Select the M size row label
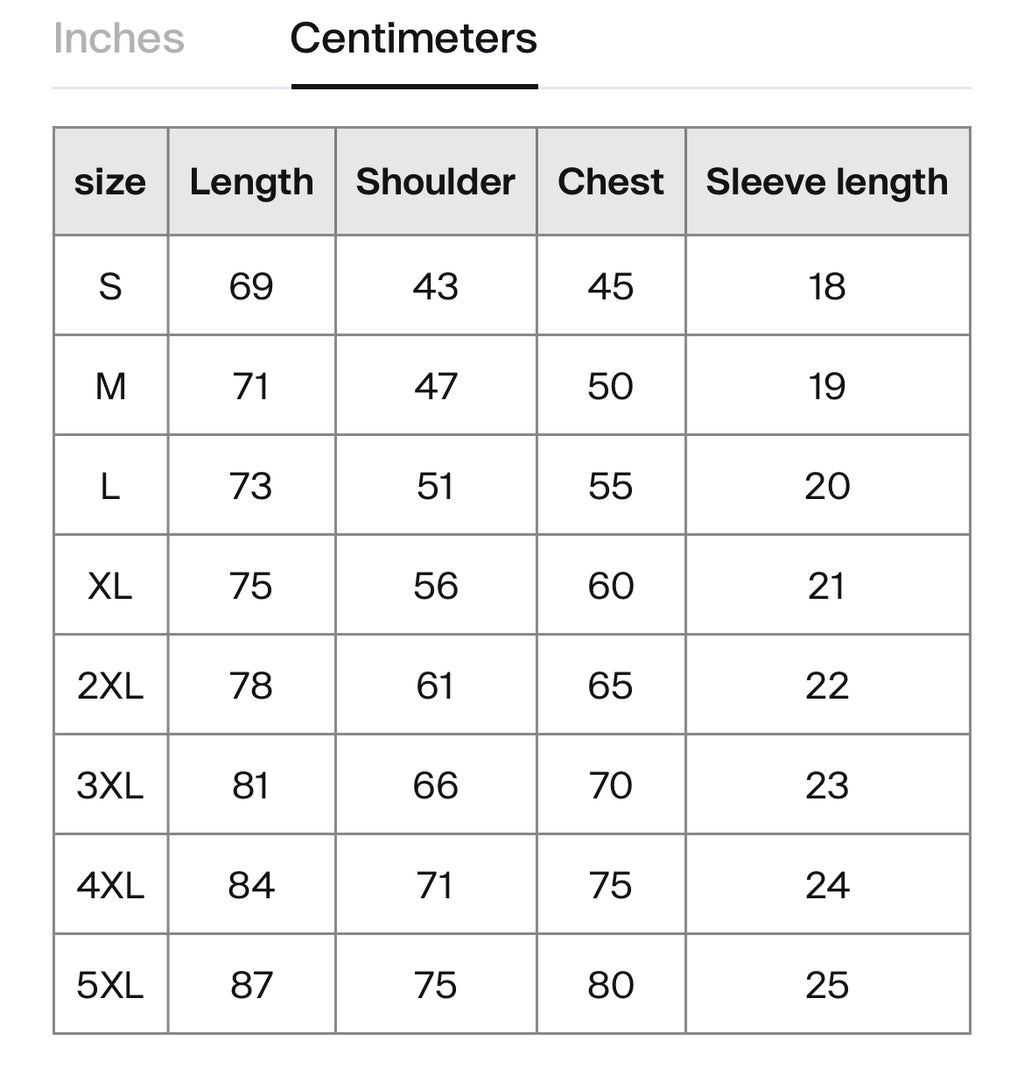 [x=110, y=386]
